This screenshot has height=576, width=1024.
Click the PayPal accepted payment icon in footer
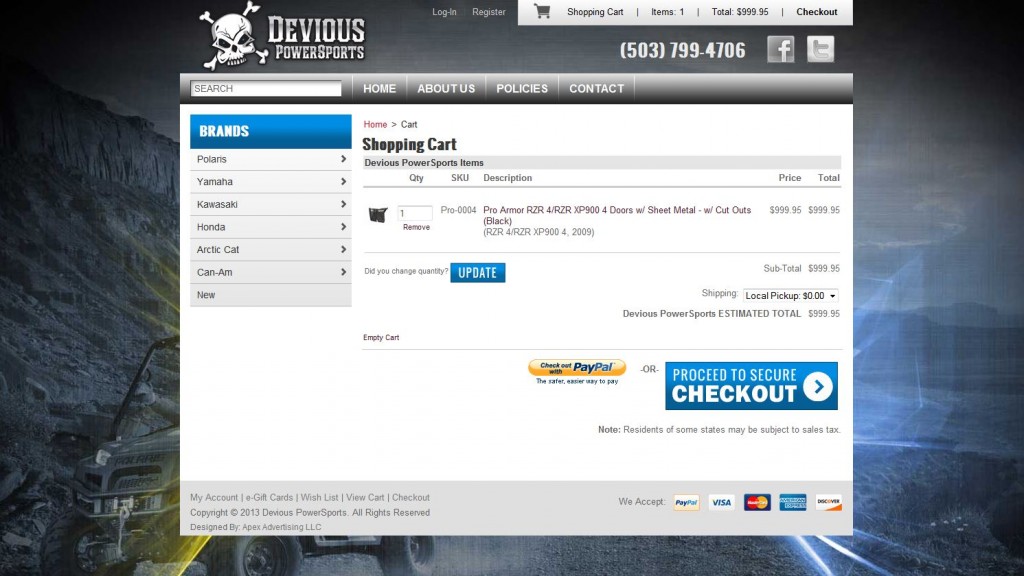click(x=685, y=502)
